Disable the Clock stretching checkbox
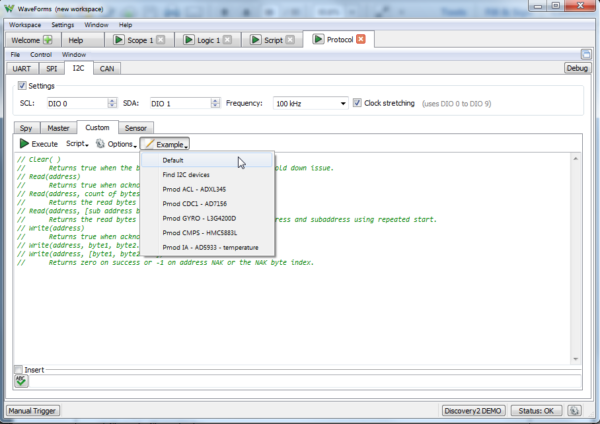Image resolution: width=600 pixels, height=424 pixels. [x=357, y=103]
